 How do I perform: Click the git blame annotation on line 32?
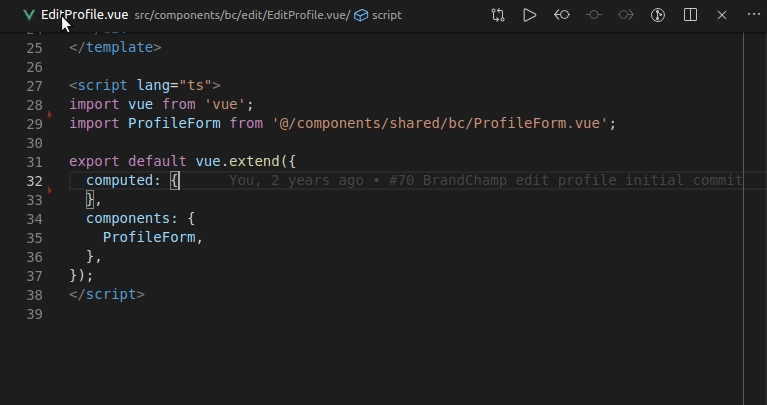point(486,180)
